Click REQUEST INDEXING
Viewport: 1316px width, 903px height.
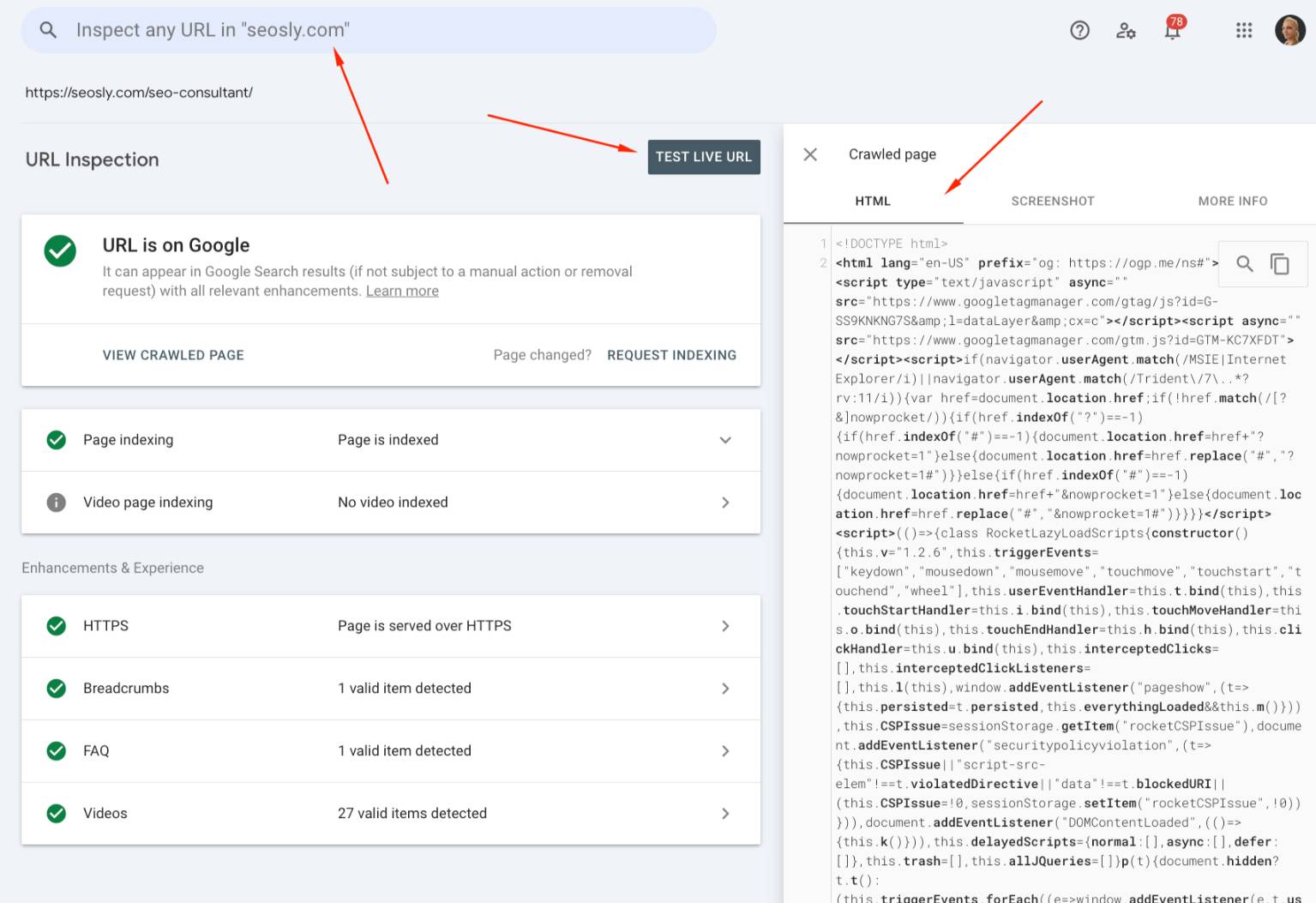coord(672,355)
